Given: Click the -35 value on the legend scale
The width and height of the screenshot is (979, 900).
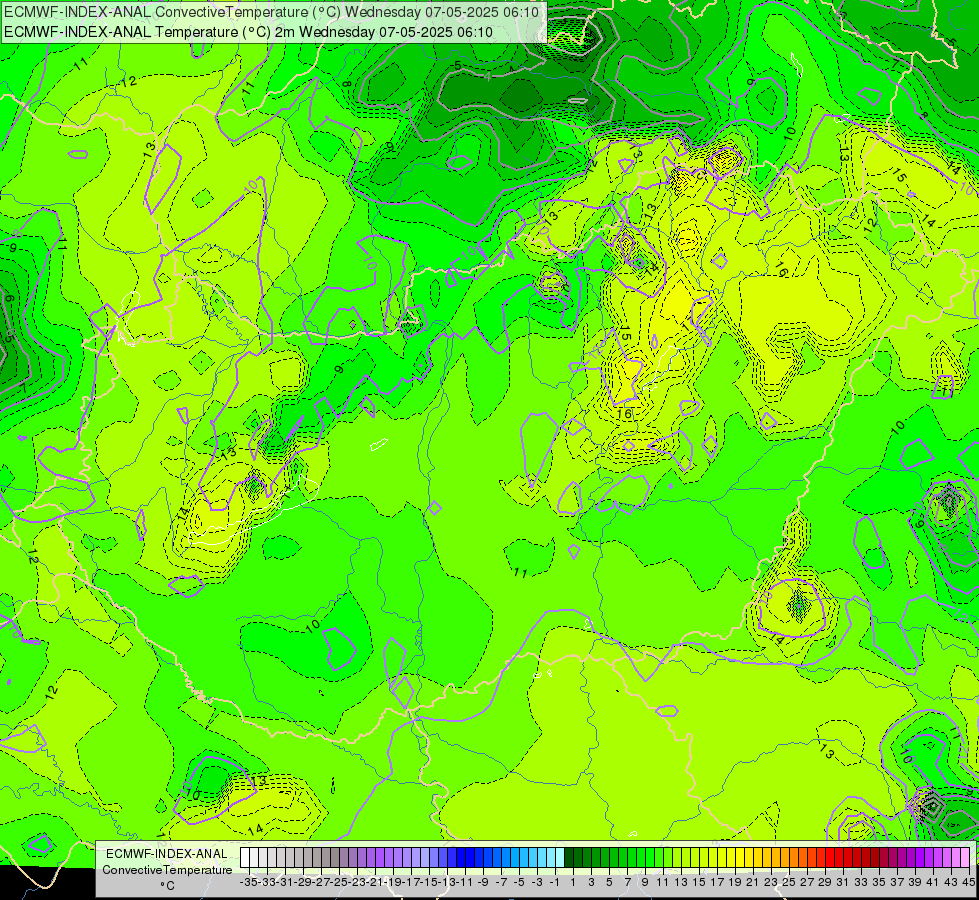Looking at the screenshot, I should tap(248, 882).
